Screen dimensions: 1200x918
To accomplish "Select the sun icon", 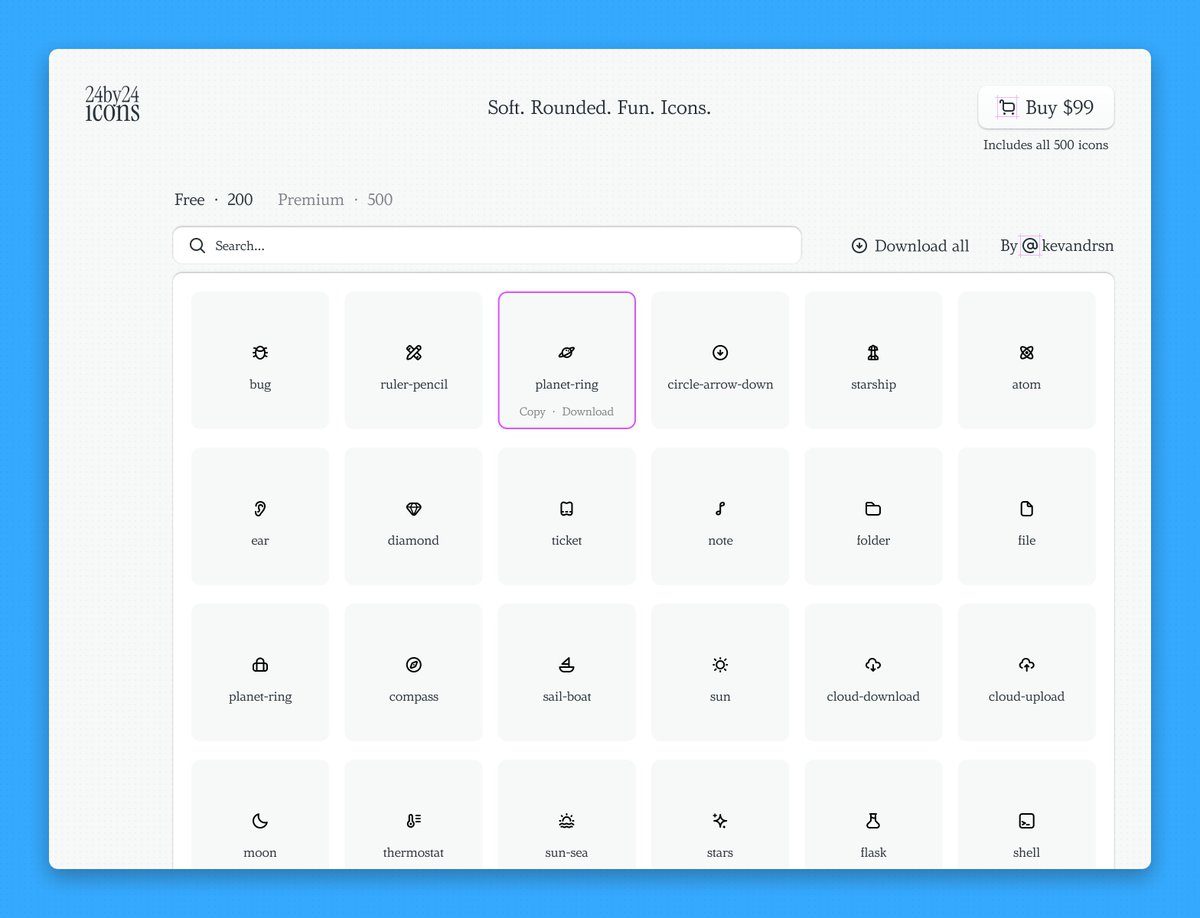I will [720, 665].
